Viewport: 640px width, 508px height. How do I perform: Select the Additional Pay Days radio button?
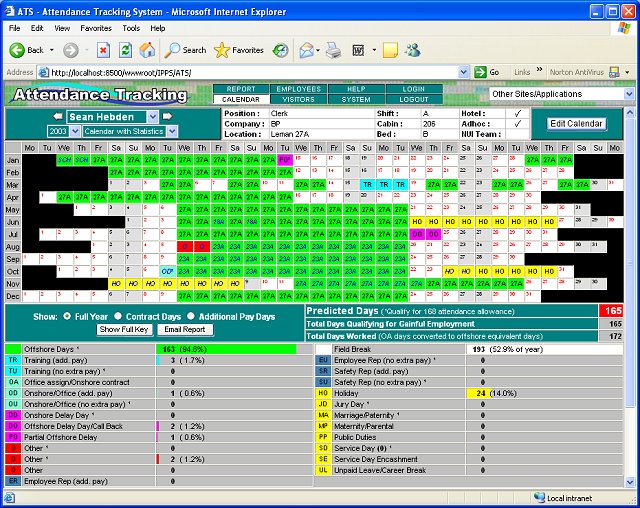click(191, 316)
